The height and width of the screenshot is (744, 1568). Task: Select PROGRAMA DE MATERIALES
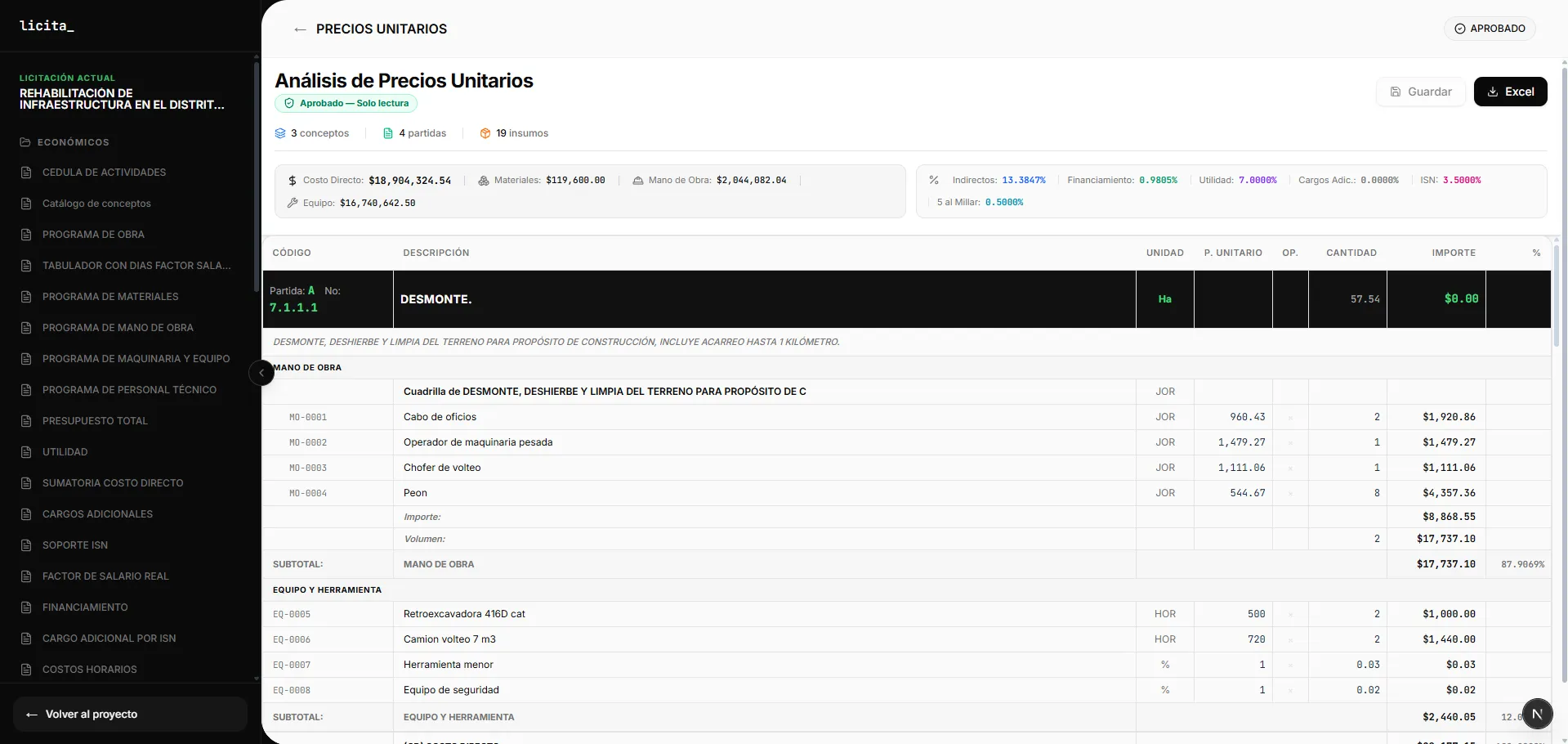[110, 297]
